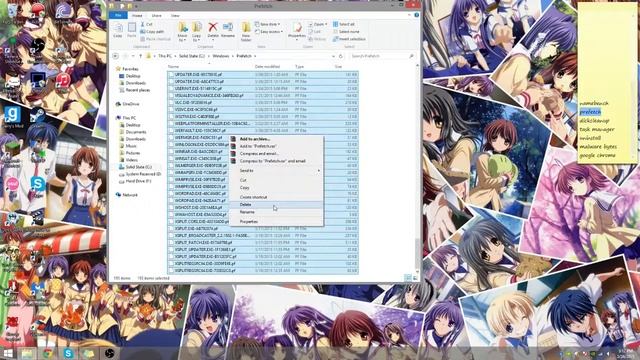The width and height of the screenshot is (640, 360).
Task: Open the iTunes desktop shortcut icon
Action: [x=62, y=82]
